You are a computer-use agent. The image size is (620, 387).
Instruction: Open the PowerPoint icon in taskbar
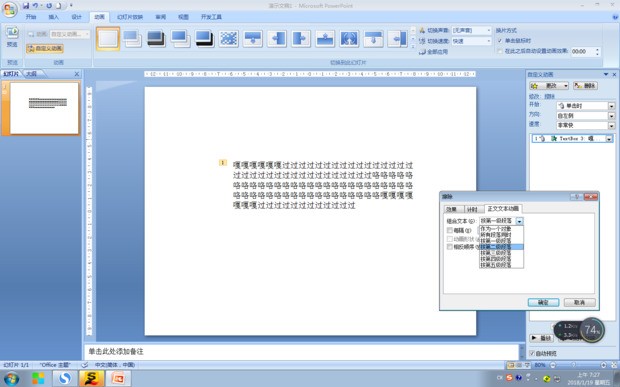[x=118, y=378]
